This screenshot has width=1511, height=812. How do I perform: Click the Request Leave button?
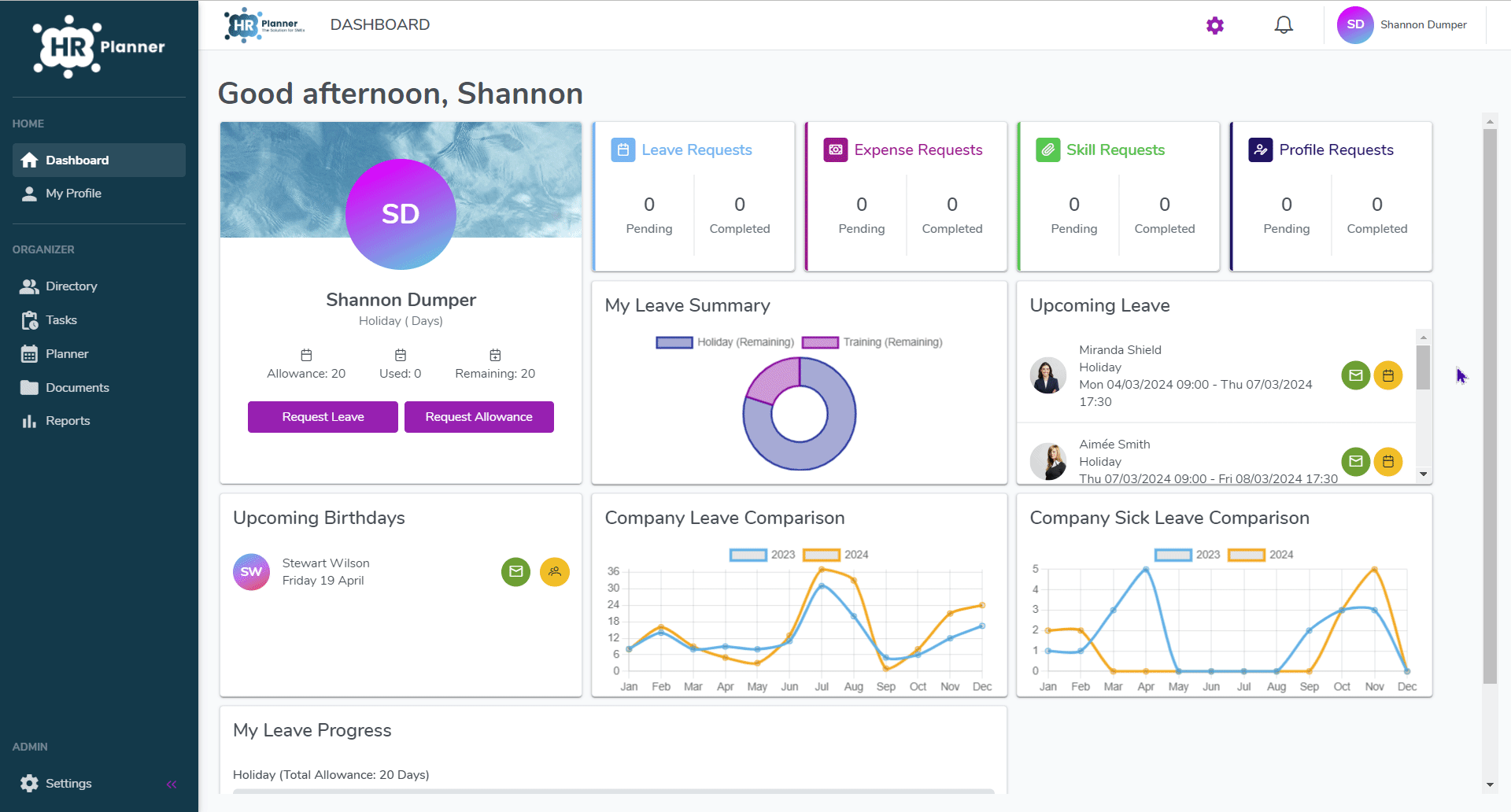(x=323, y=417)
